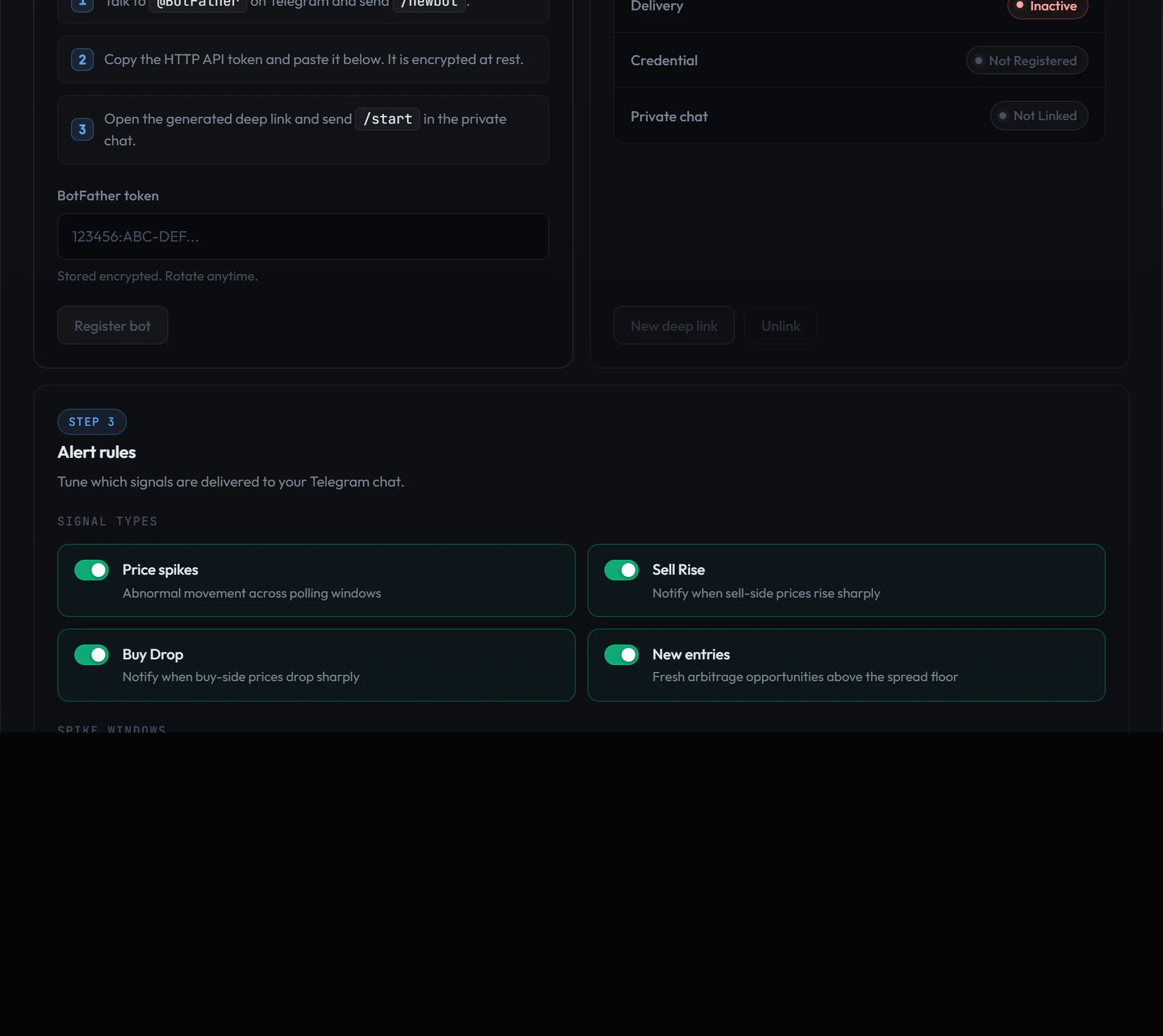
Task: Click the BotFather token input field
Action: click(303, 236)
